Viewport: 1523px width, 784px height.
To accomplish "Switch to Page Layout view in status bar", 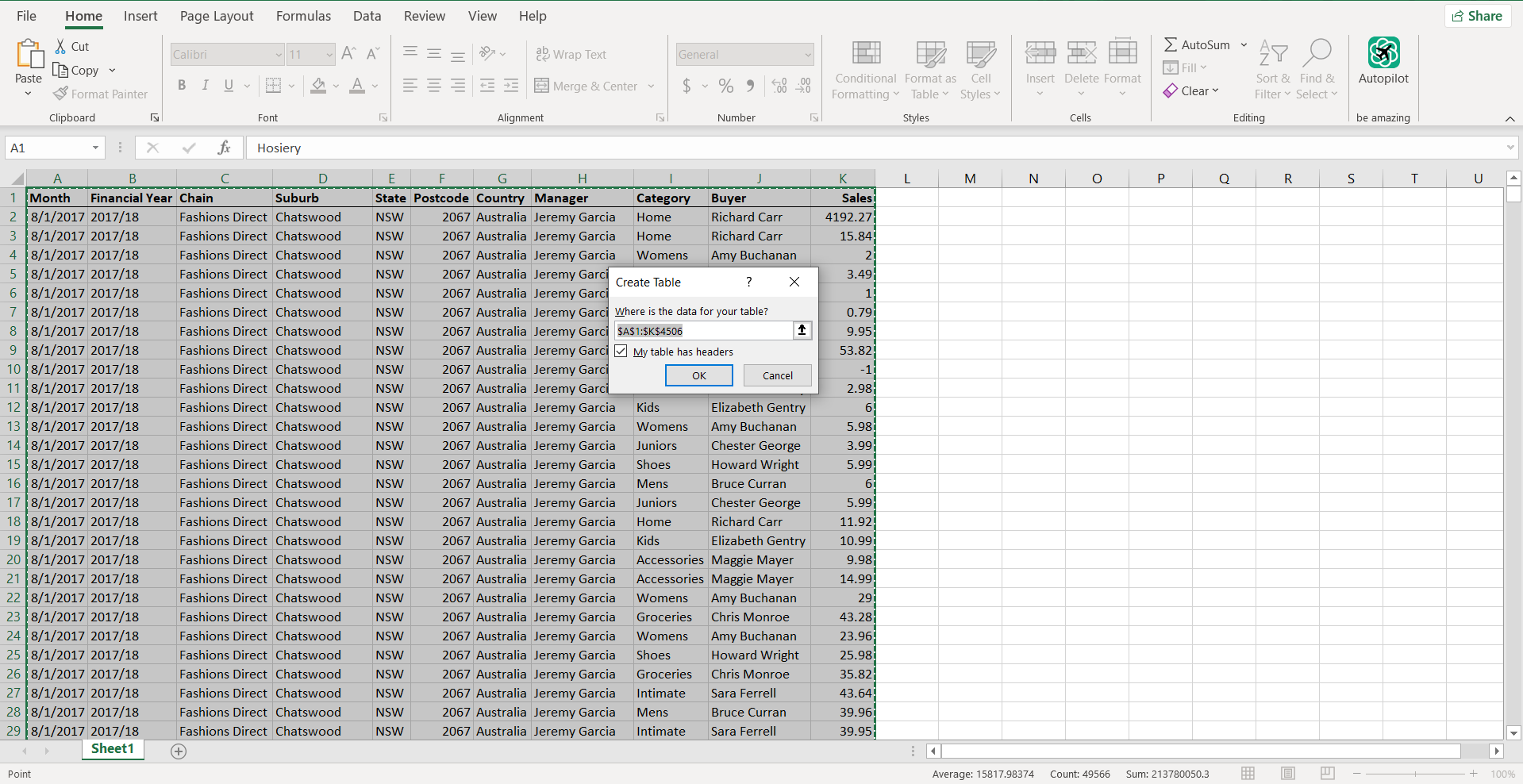I will tap(1287, 773).
